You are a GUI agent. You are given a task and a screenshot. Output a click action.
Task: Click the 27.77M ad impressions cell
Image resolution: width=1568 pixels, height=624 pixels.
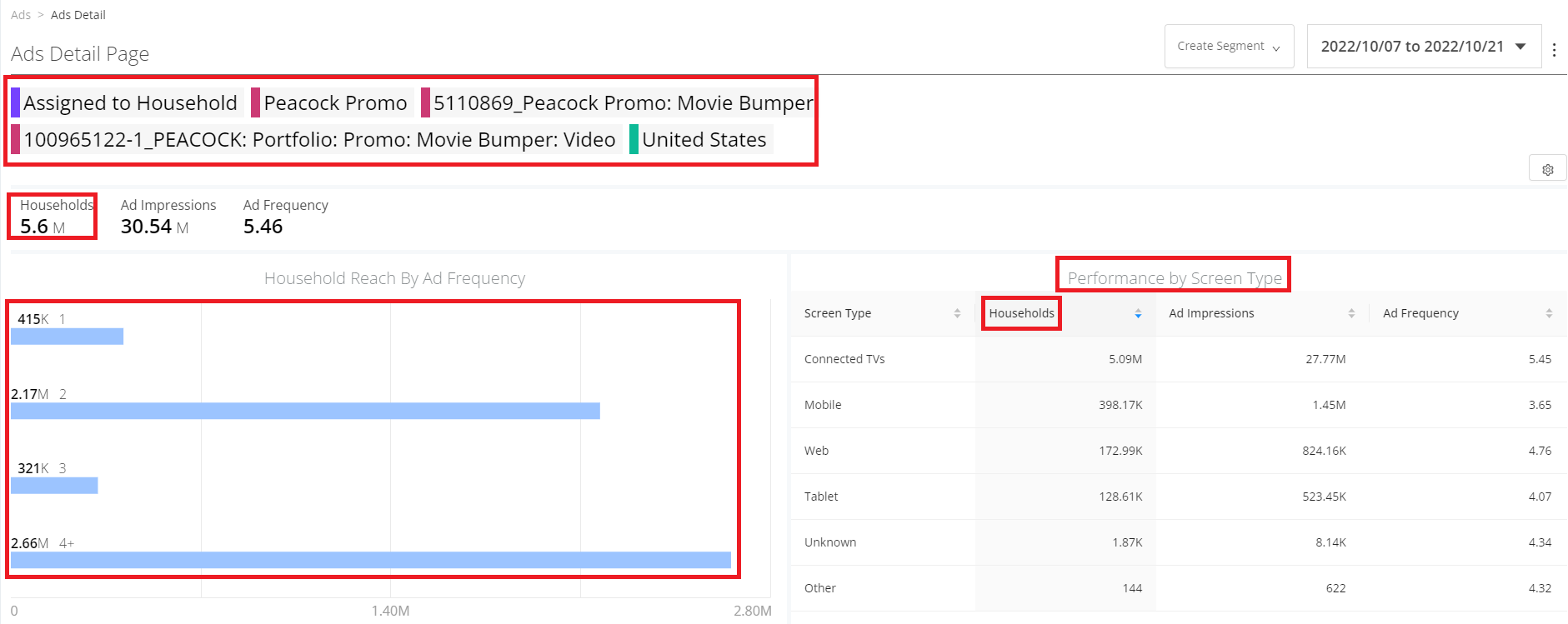(1325, 359)
